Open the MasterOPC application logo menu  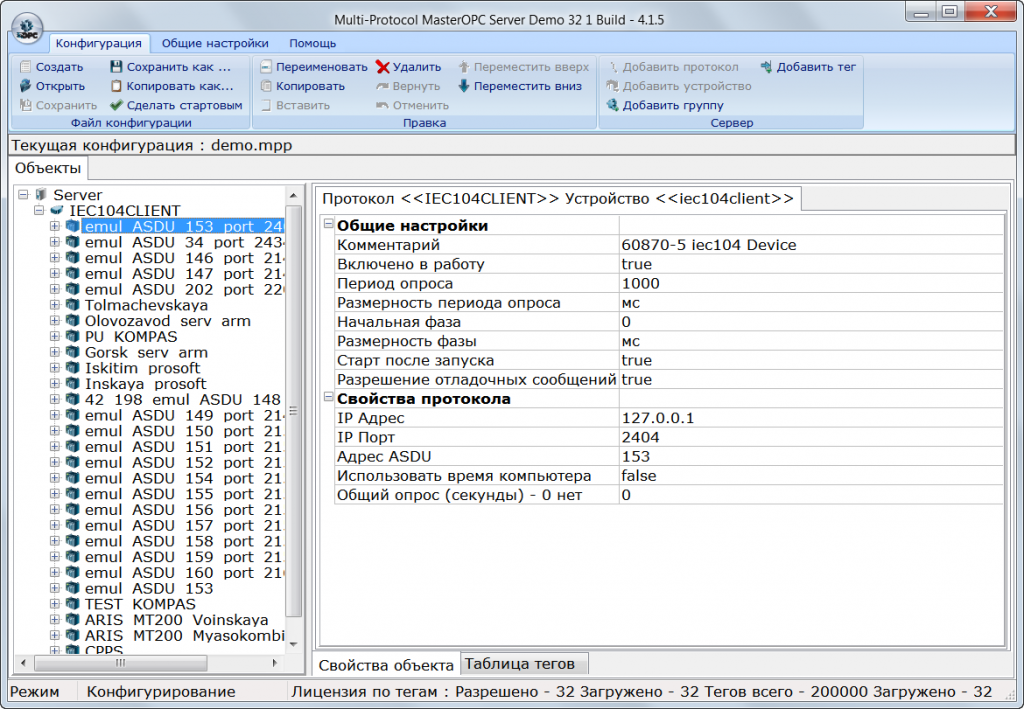(27, 29)
